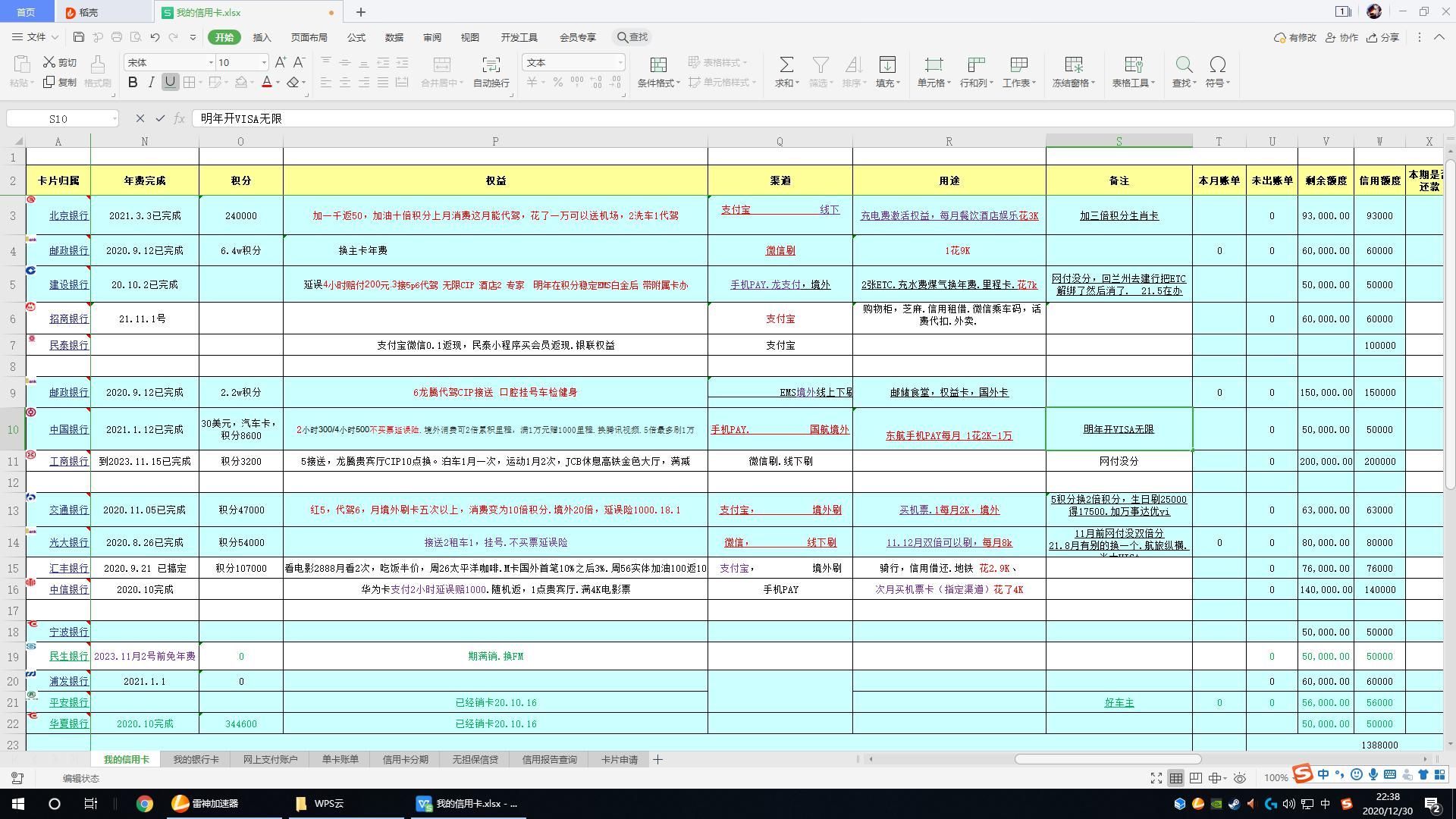Toggle Bold formatting button
Image resolution: width=1456 pixels, height=819 pixels.
click(x=133, y=82)
